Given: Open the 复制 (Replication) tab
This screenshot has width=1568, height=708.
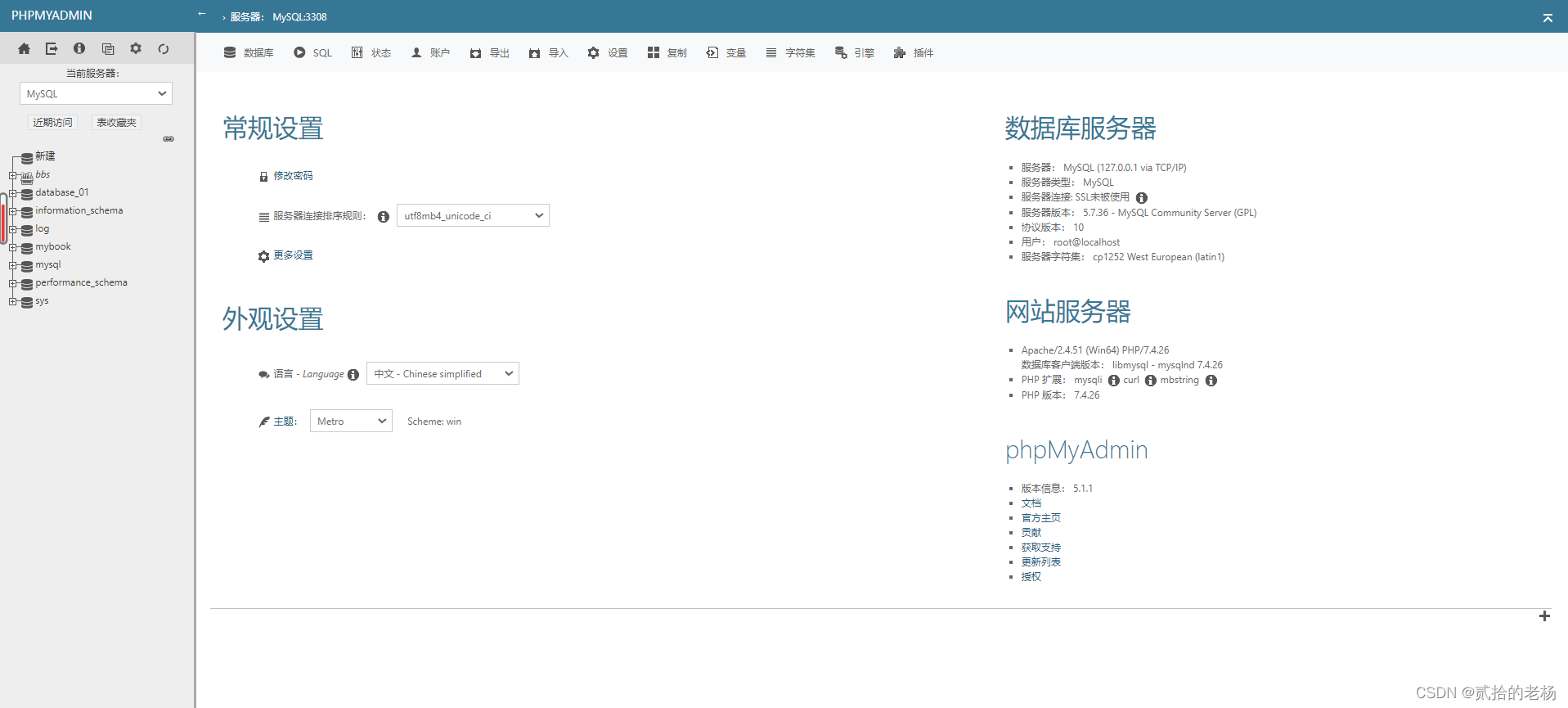Looking at the screenshot, I should click(x=667, y=53).
